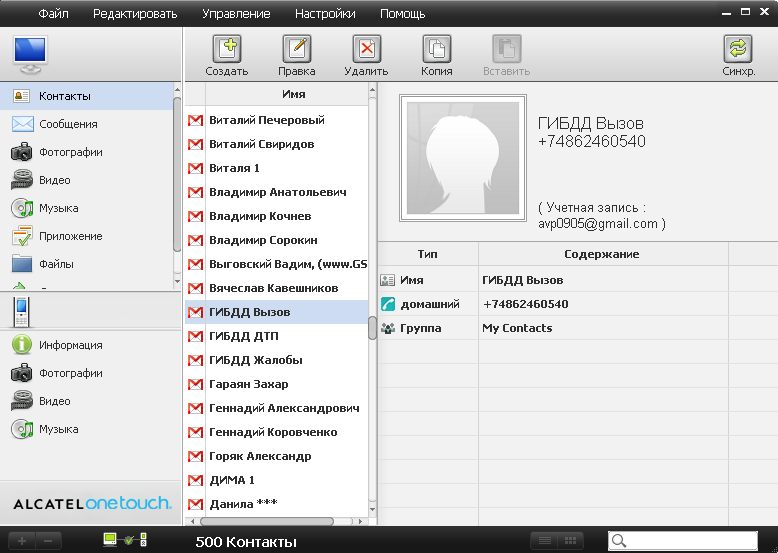Screen dimensions: 778x553
Task: Select the highlighted ГИБДД Вызов list row
Action: tap(276, 312)
